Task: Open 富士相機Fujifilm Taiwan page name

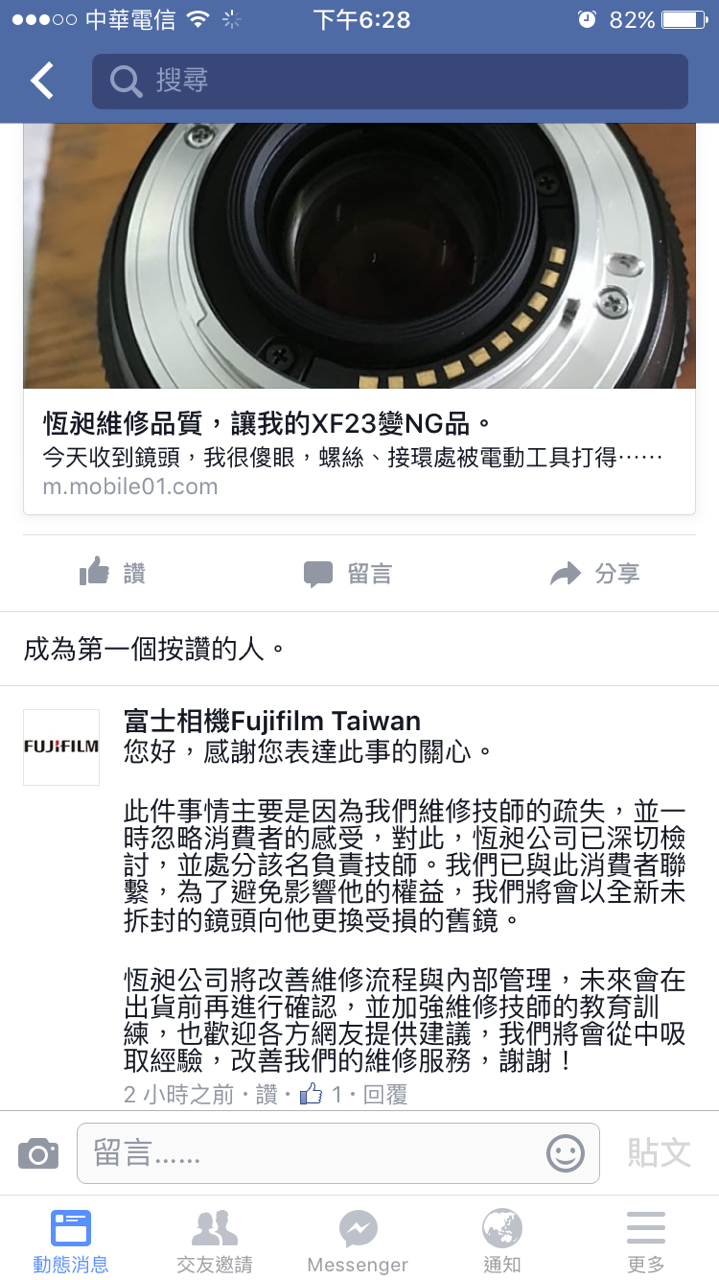Action: 272,721
